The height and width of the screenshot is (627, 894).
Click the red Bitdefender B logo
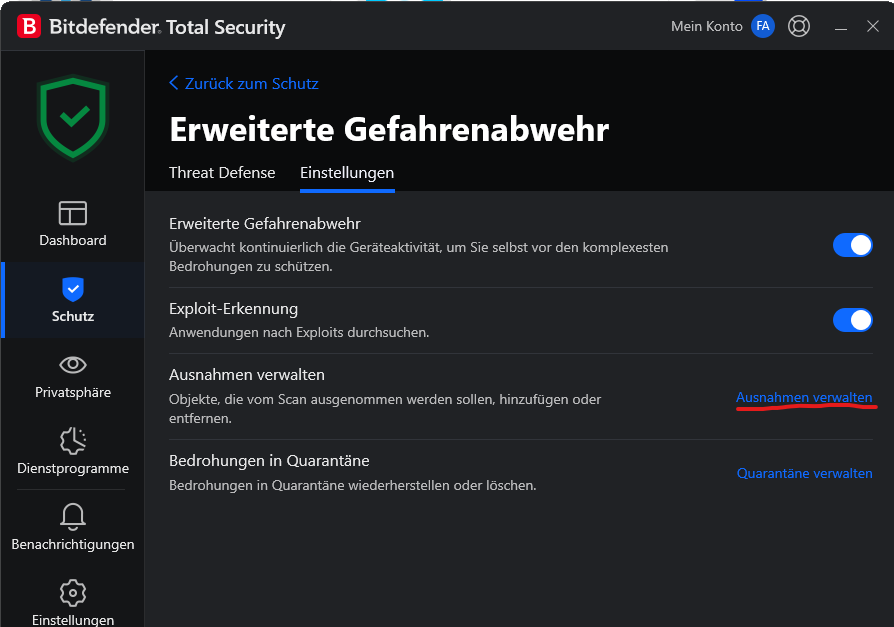[29, 26]
